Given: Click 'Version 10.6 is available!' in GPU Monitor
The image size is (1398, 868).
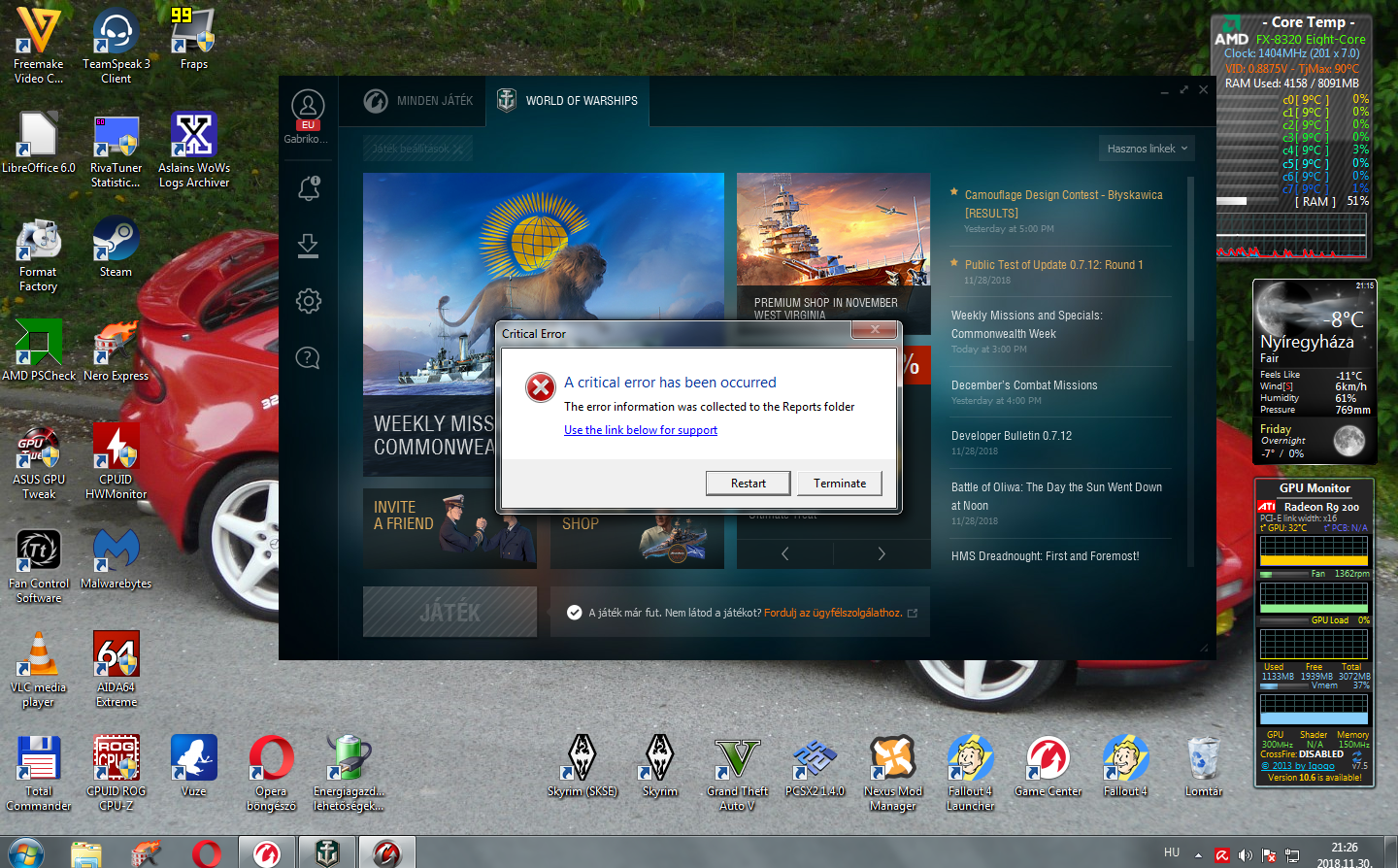Looking at the screenshot, I should tap(1315, 778).
